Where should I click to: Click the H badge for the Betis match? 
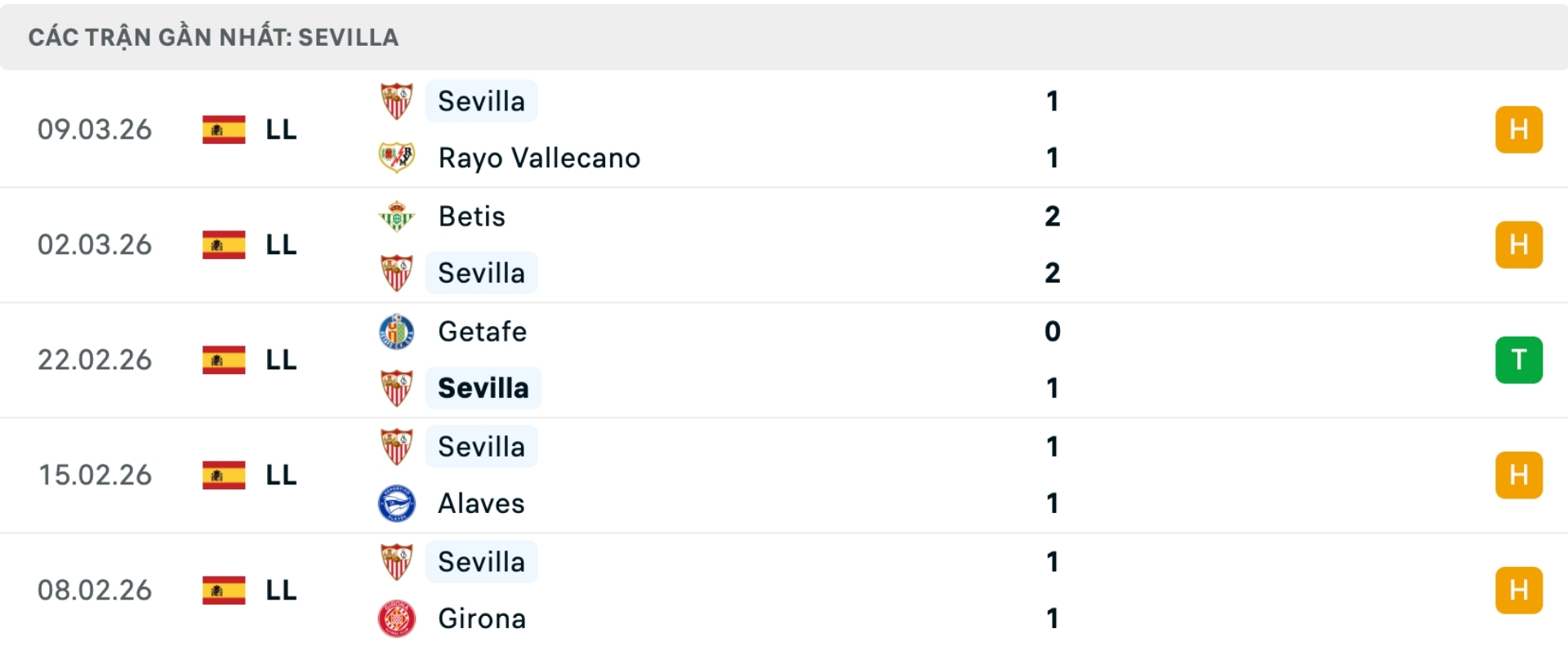point(1520,244)
